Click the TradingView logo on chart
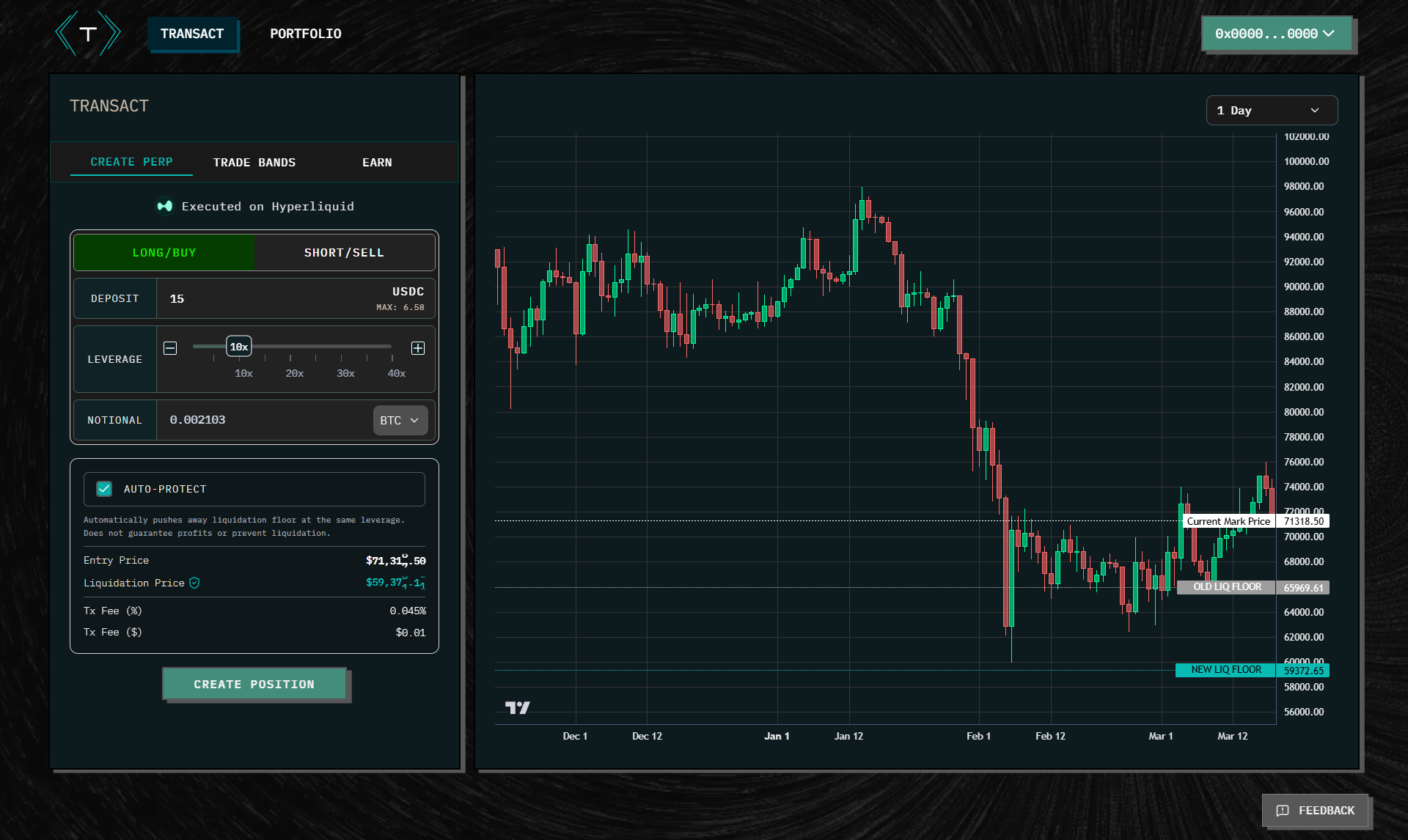The image size is (1408, 840). click(518, 707)
